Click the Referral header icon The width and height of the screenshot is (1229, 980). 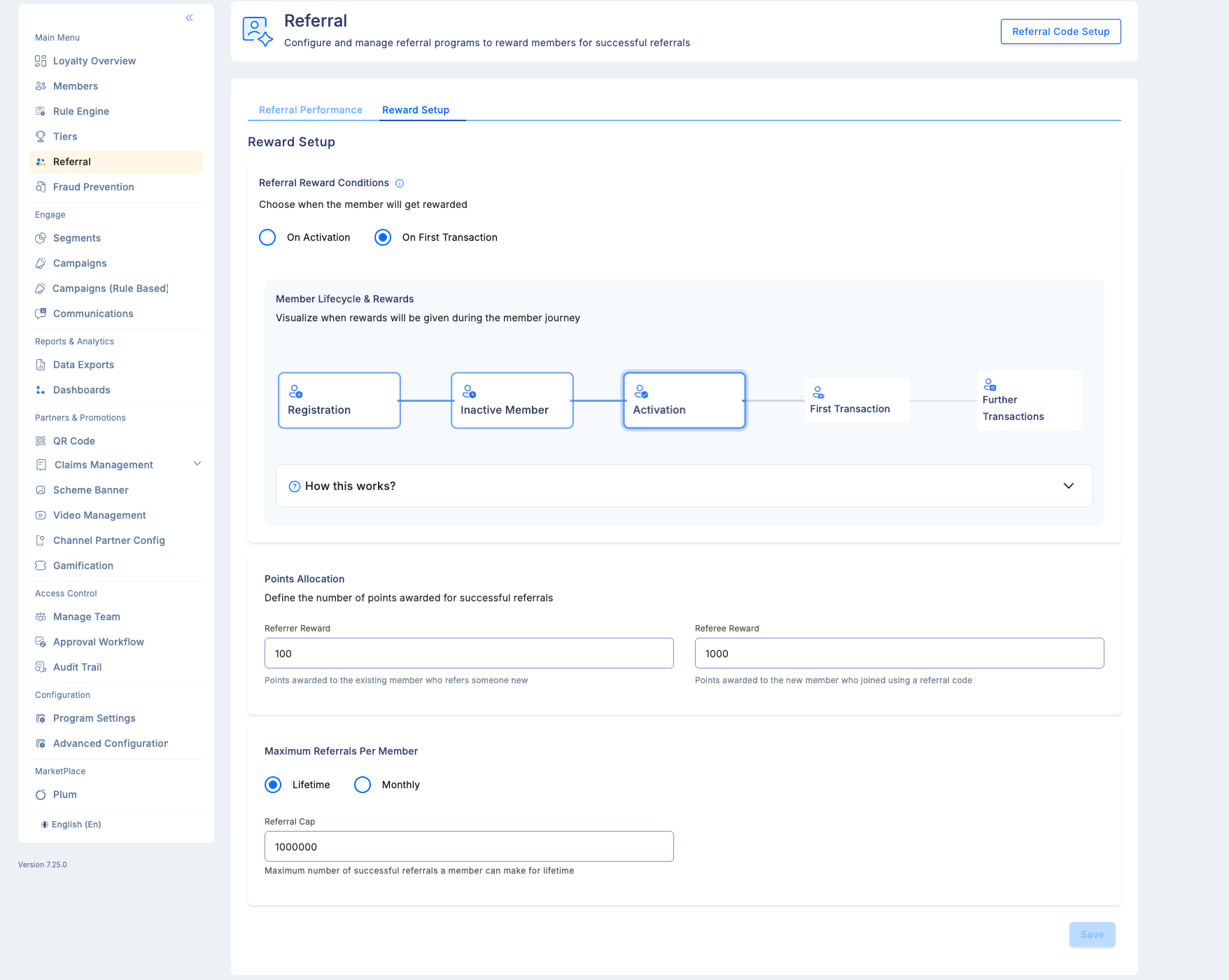(x=258, y=31)
